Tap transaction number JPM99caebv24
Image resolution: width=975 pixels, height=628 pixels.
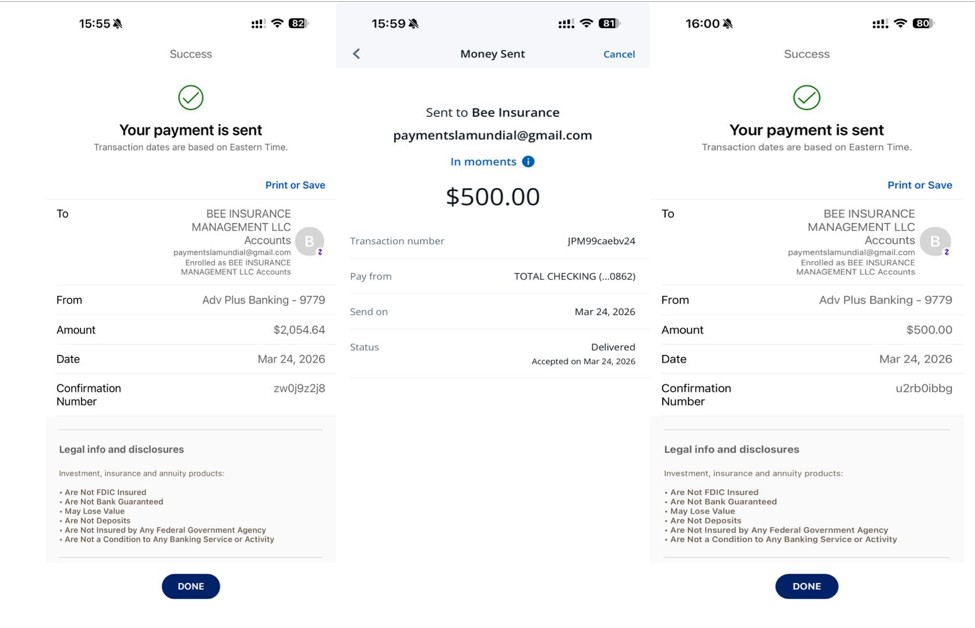point(600,241)
